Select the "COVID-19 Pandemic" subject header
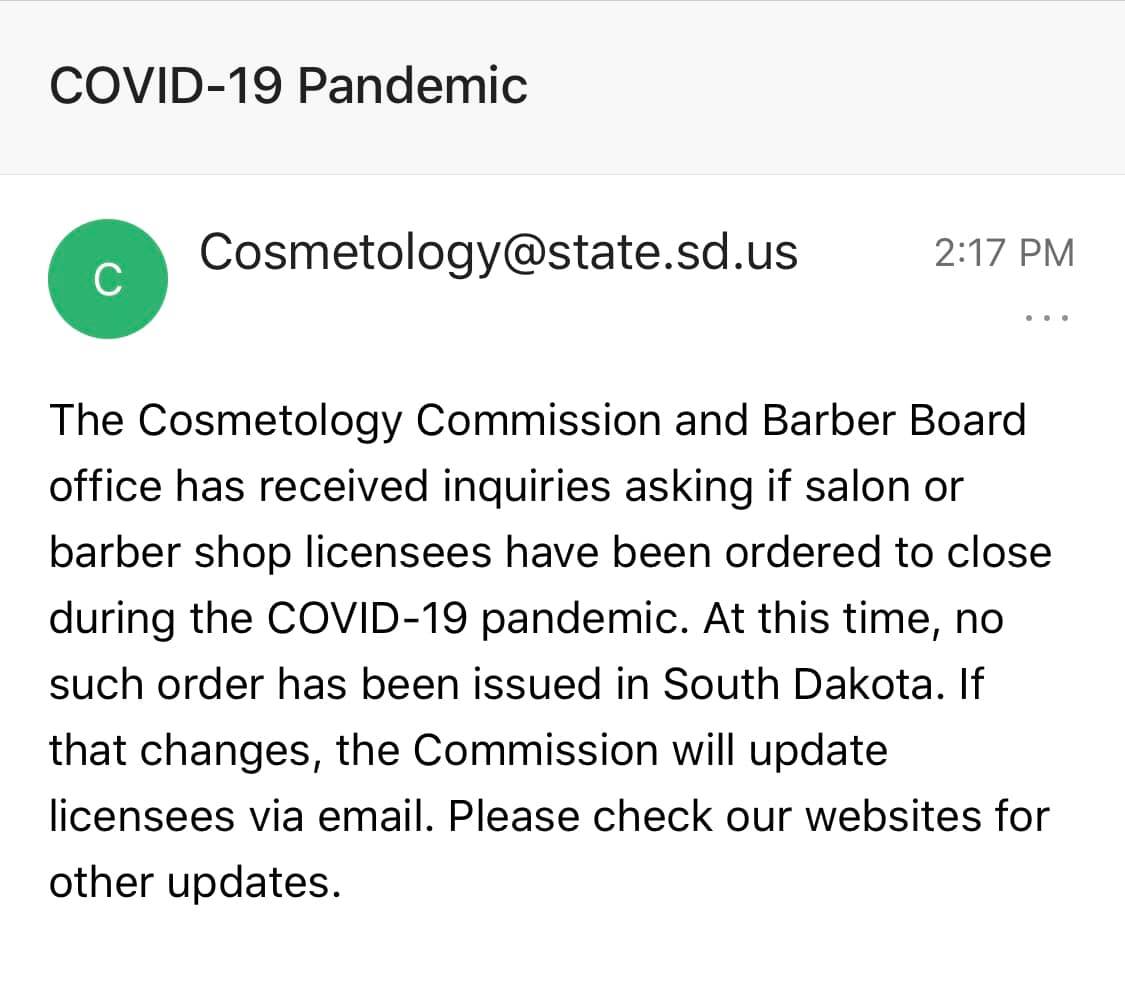 point(288,85)
